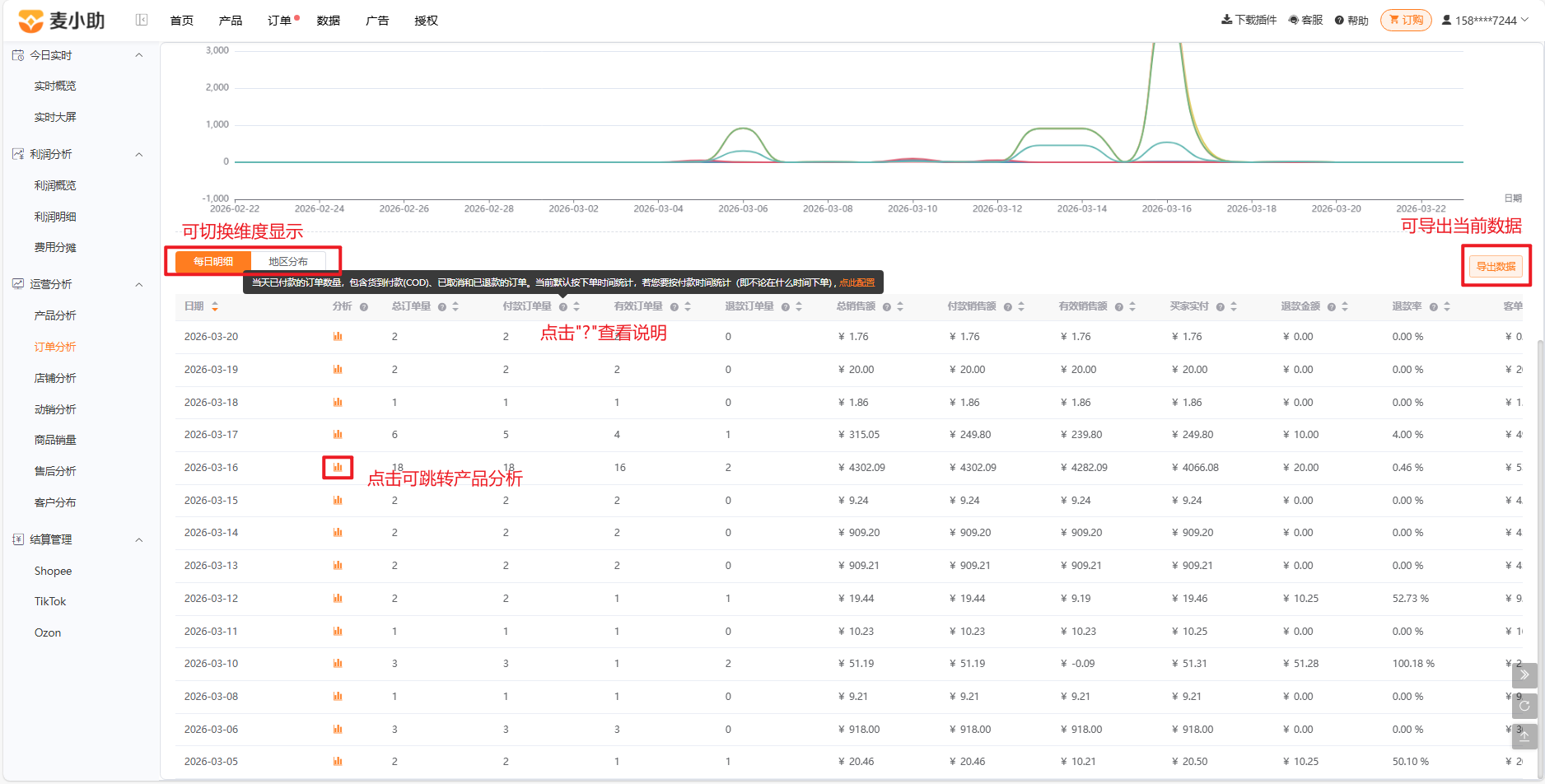Collapse the 运营分析 sidebar section
Screen dimensions: 1545x784
tap(139, 284)
